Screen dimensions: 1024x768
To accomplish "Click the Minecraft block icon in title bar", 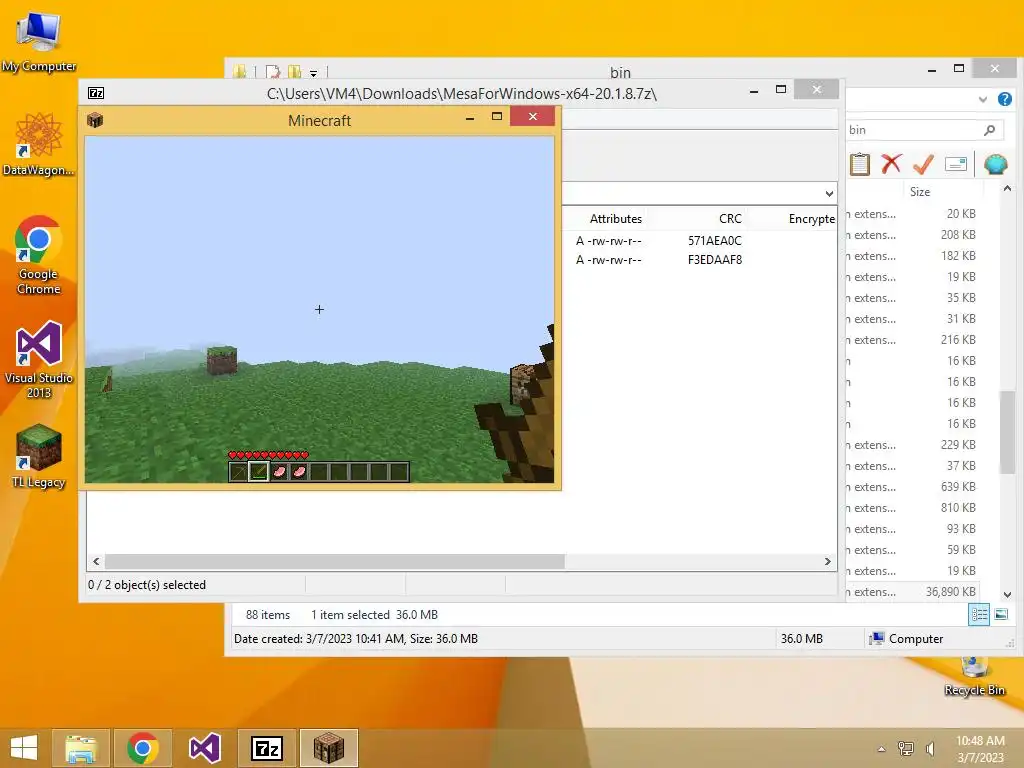I will click(x=95, y=120).
